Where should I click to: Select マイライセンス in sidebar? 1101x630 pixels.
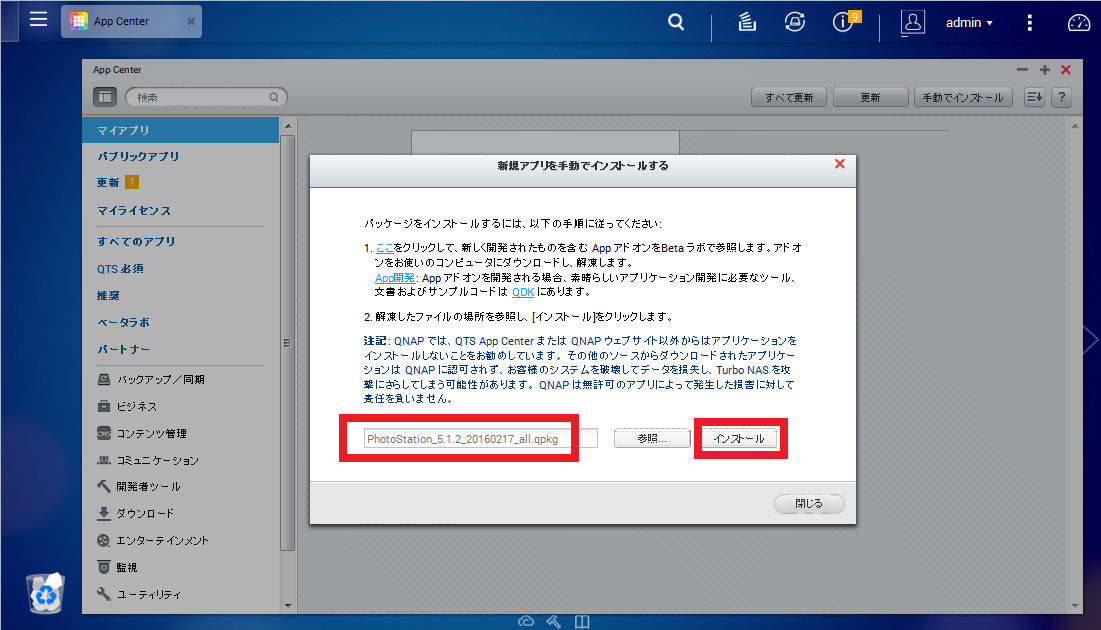[x=133, y=210]
